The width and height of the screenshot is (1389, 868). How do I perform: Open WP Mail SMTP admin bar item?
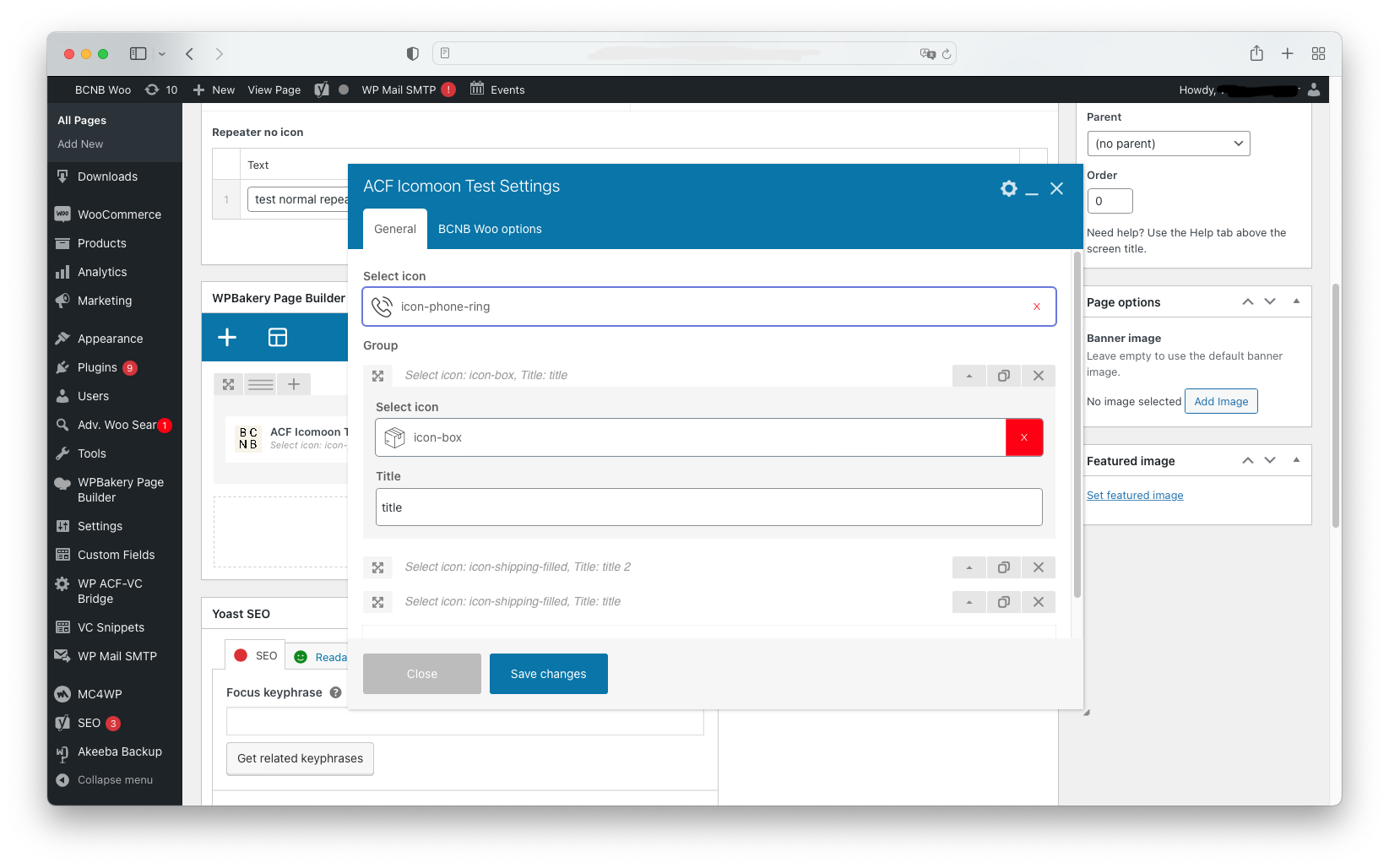[408, 90]
